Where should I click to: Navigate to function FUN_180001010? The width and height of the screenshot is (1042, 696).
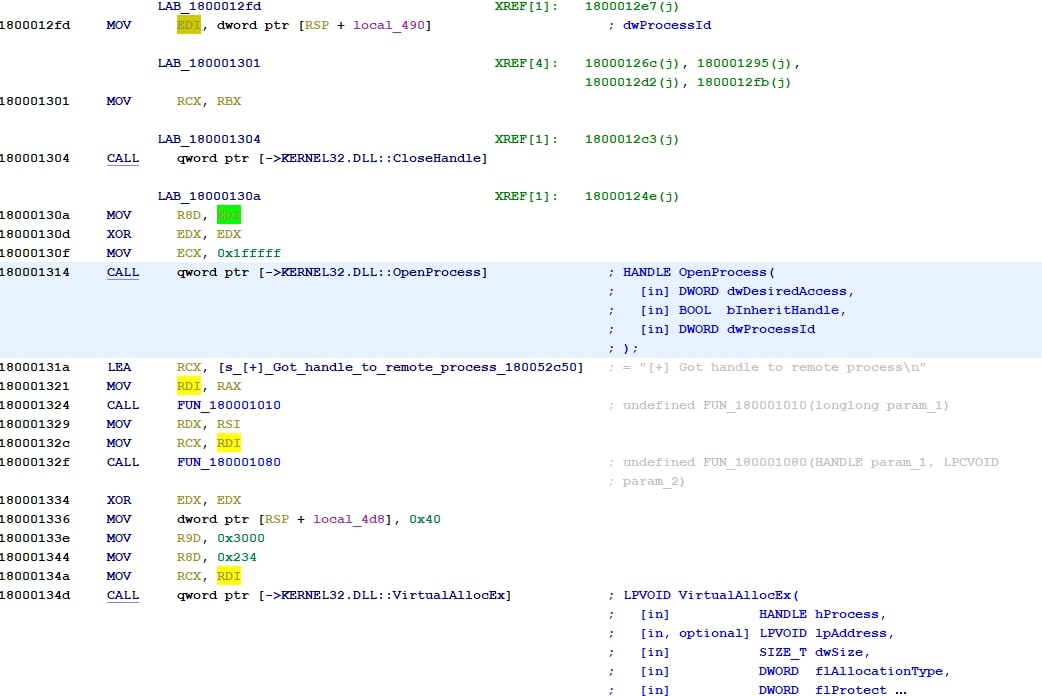coord(228,405)
